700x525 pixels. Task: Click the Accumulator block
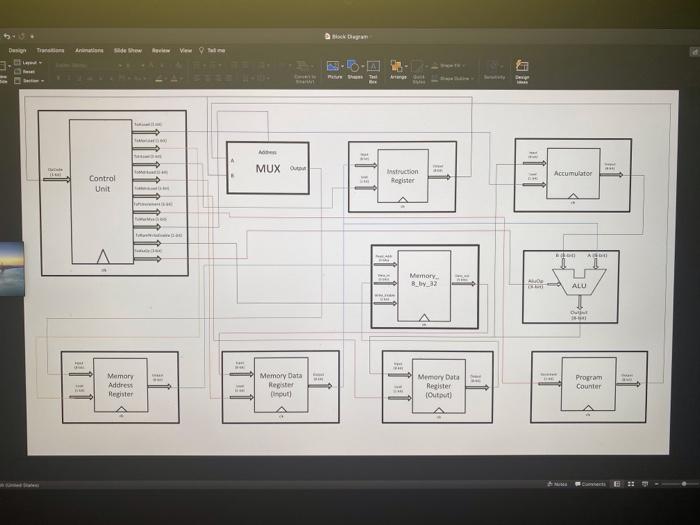(x=573, y=173)
